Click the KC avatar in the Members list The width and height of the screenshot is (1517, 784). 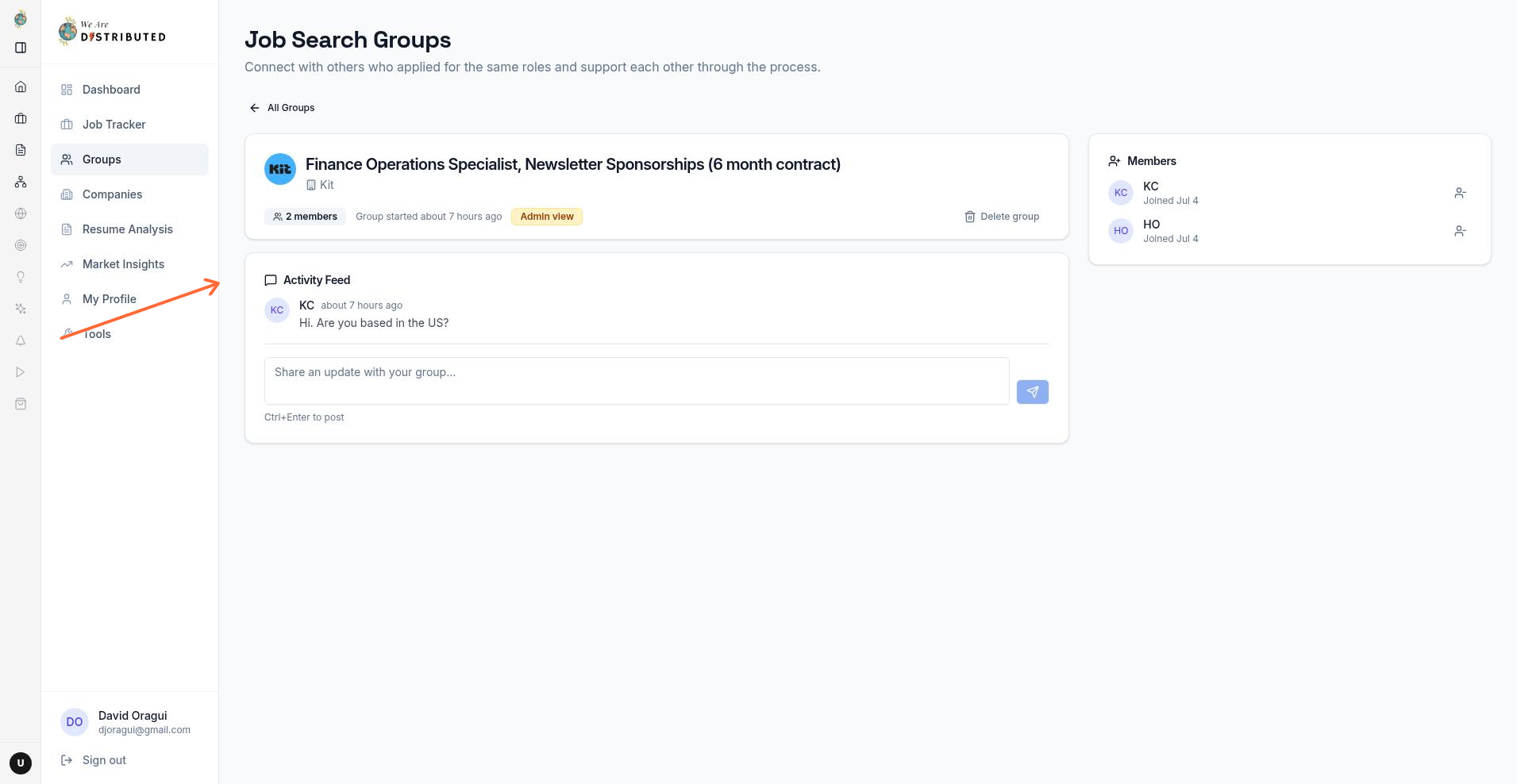click(1121, 193)
